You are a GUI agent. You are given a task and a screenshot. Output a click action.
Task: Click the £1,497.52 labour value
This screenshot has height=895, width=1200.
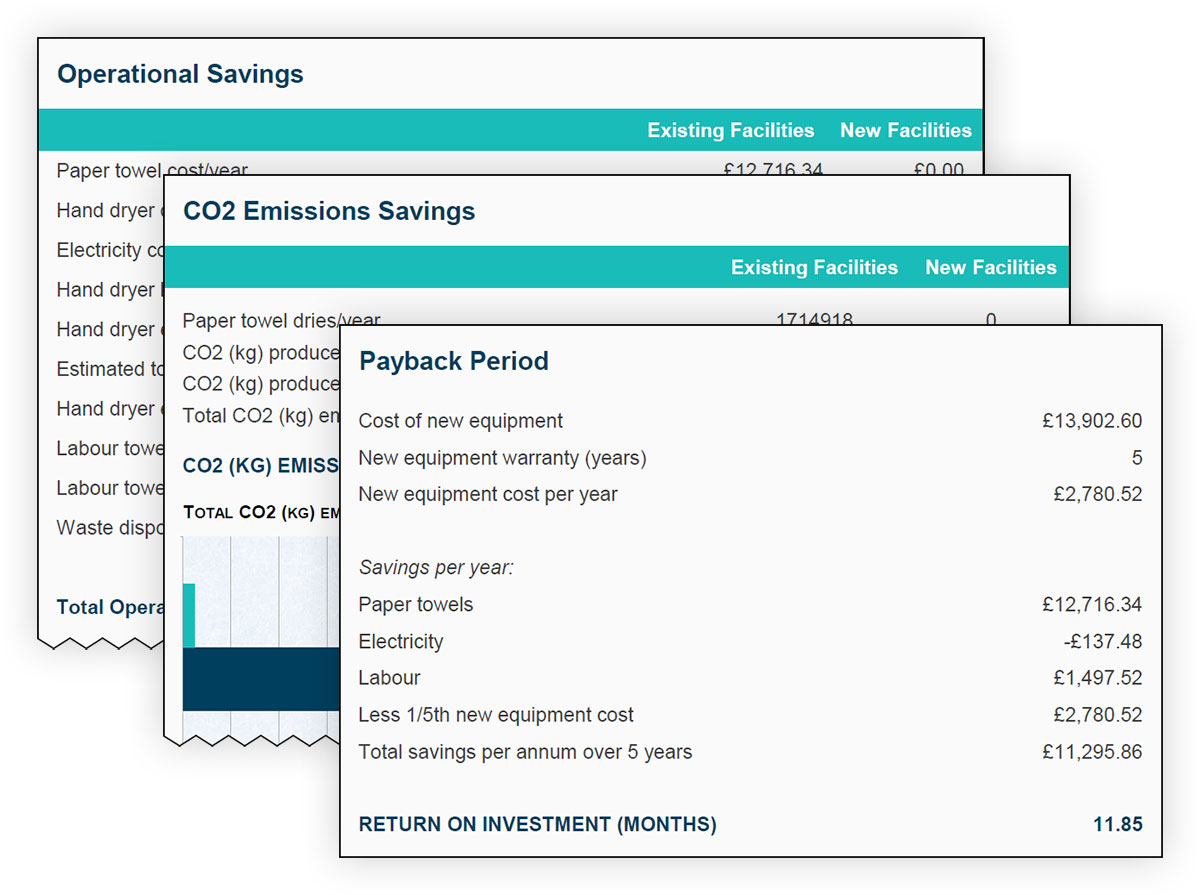[1098, 678]
